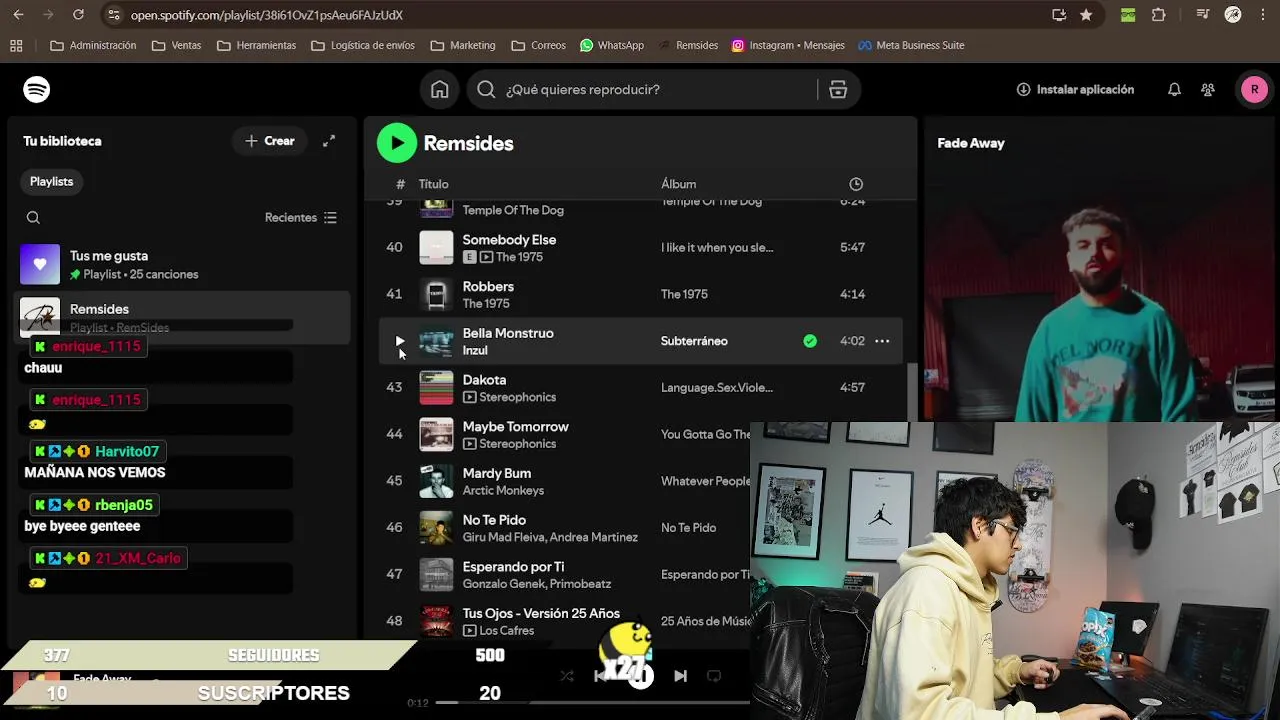
Task: Open WhatsApp bookmark
Action: coord(612,45)
